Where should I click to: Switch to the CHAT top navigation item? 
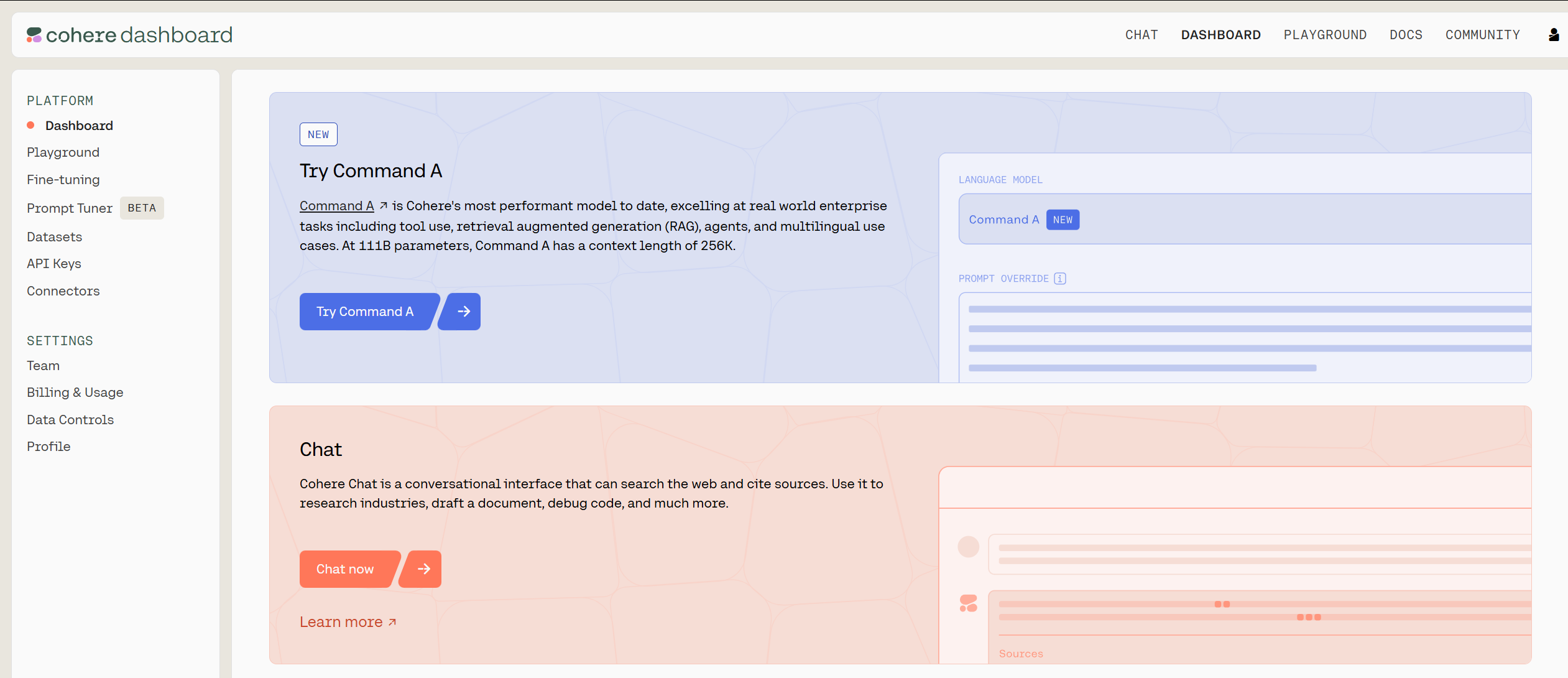coord(1141,35)
